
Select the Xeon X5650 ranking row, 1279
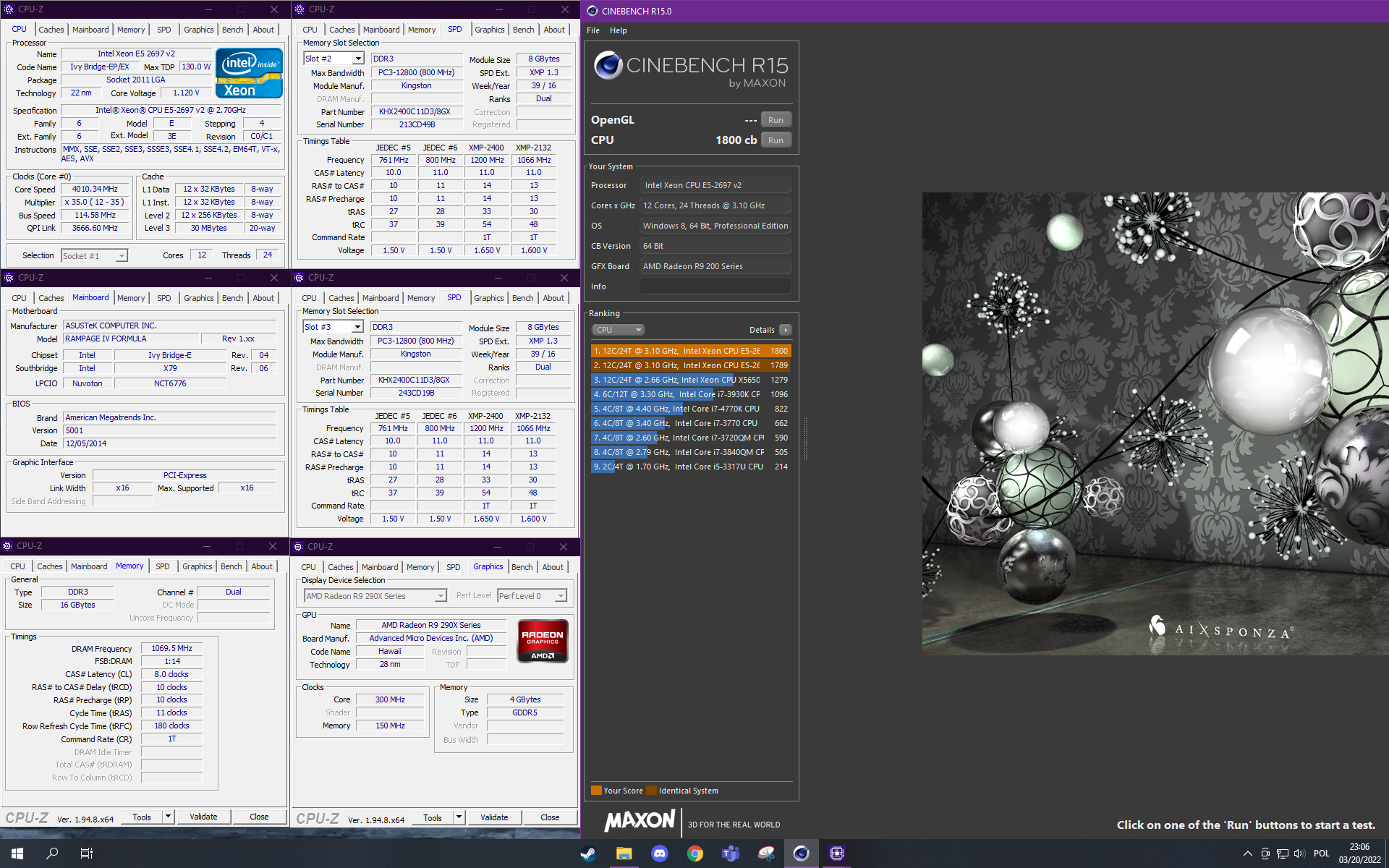[691, 380]
